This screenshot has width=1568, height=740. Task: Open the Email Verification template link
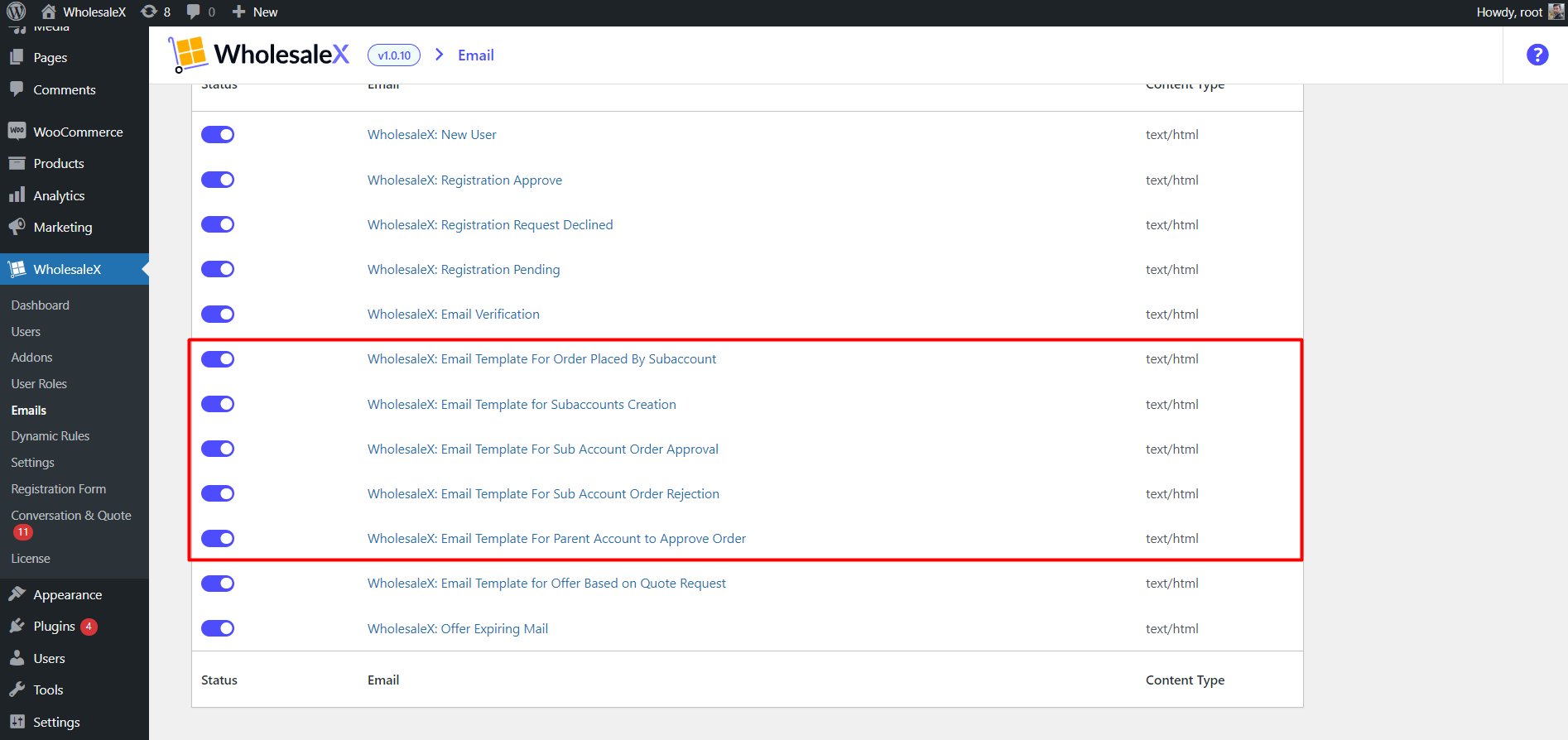pyautogui.click(x=454, y=314)
